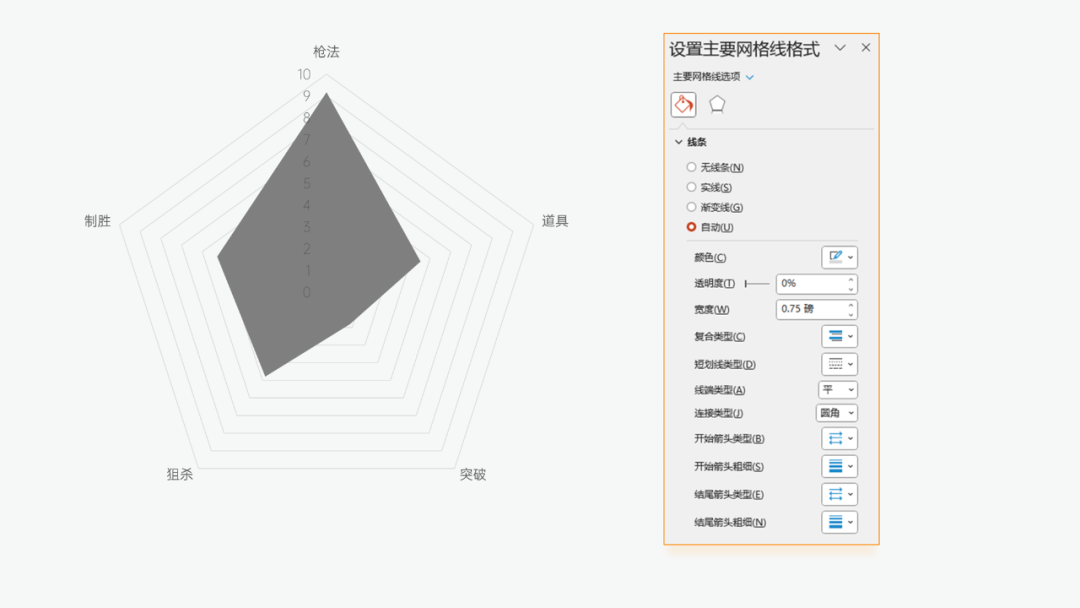Open the end arrow type (结尾箭头类型) picker

point(839,495)
